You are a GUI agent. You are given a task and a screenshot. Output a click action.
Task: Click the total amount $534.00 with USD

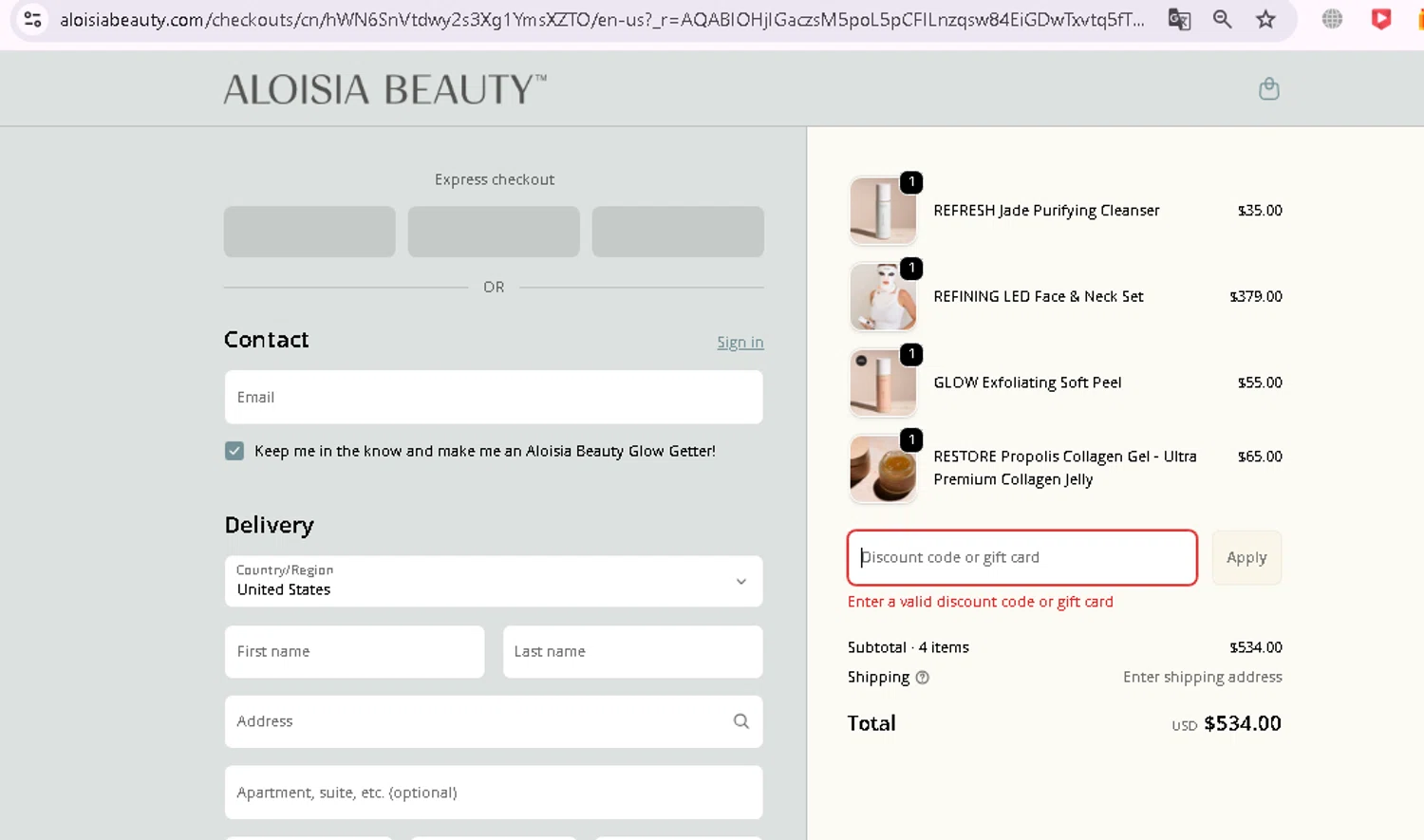click(1227, 723)
